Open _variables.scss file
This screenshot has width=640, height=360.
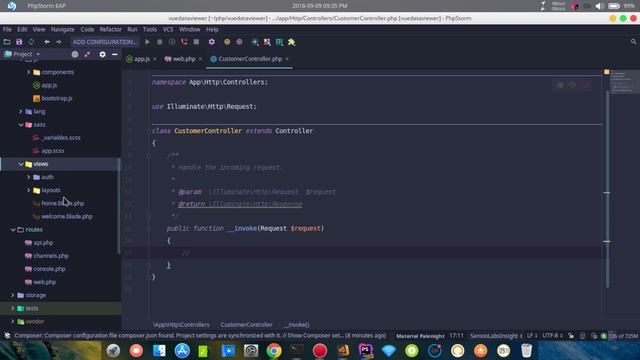(61, 138)
